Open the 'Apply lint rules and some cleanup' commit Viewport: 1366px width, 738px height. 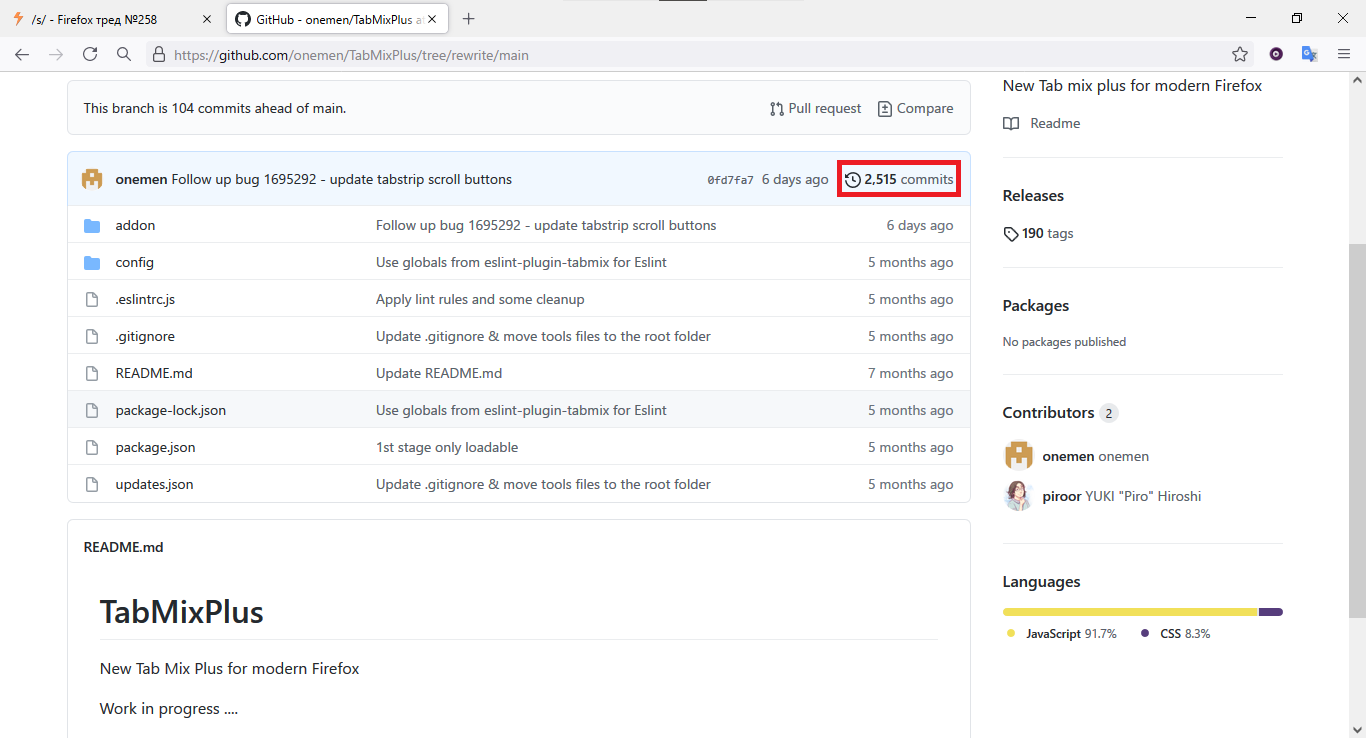pyautogui.click(x=480, y=299)
